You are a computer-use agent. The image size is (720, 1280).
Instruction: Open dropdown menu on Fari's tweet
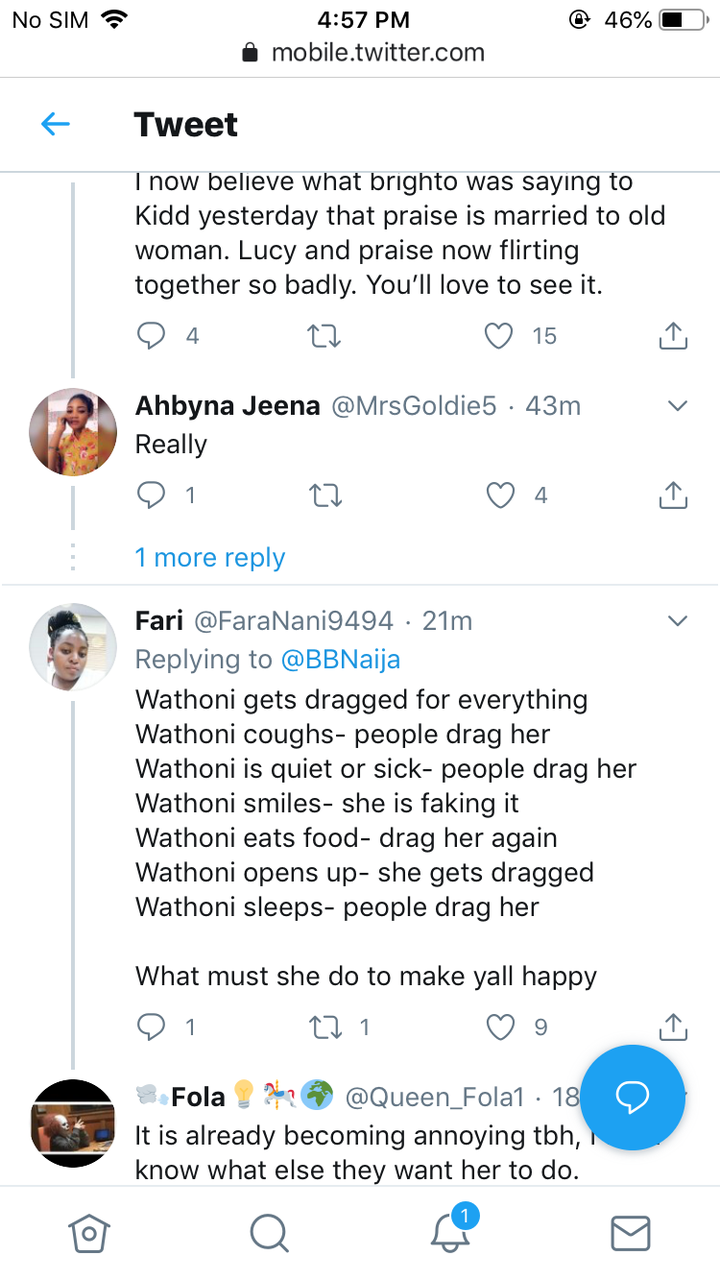pos(677,621)
